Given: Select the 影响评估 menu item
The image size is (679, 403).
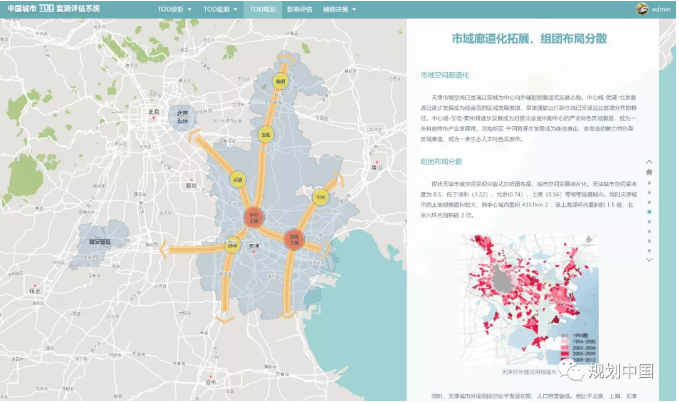Looking at the screenshot, I should click(x=299, y=8).
